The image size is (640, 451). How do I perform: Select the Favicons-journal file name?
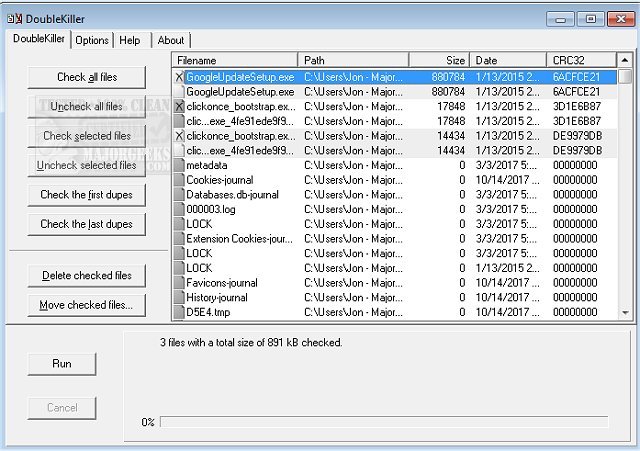222,283
